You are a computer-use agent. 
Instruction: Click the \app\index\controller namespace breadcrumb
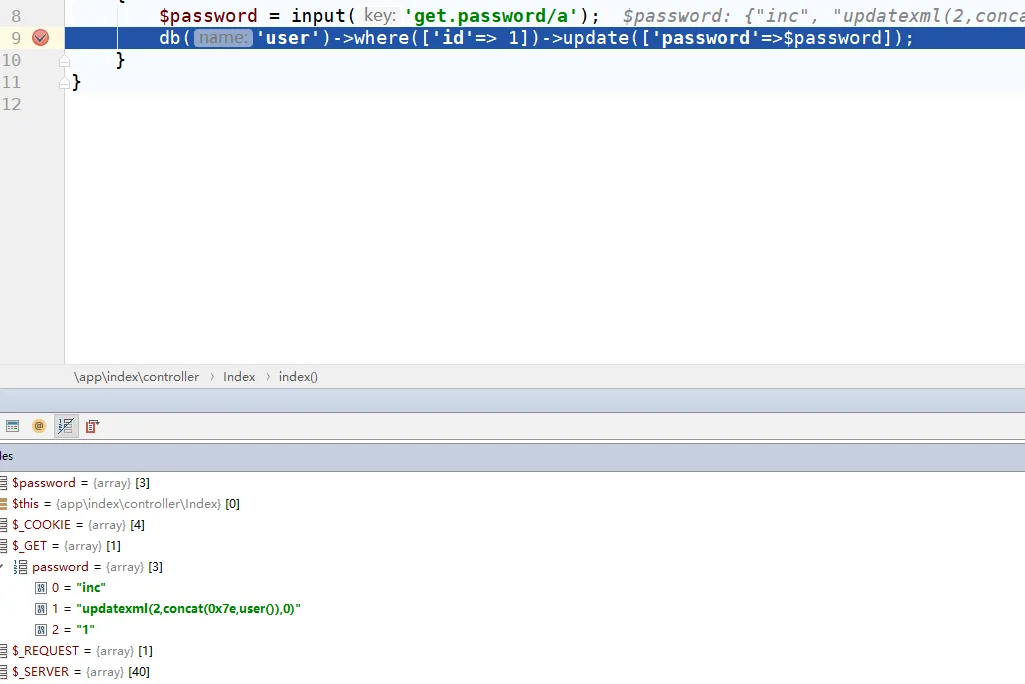(x=136, y=377)
